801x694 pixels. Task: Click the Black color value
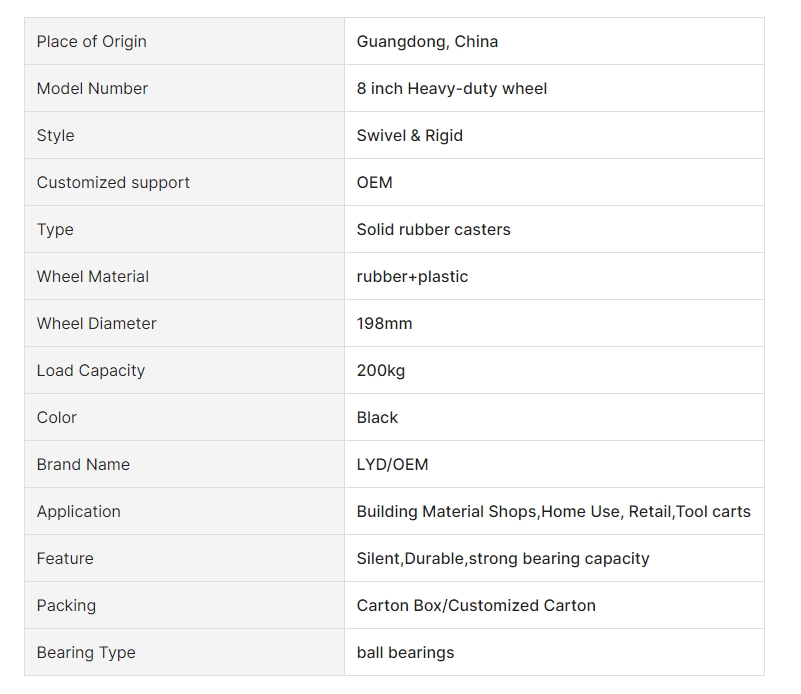pos(377,417)
